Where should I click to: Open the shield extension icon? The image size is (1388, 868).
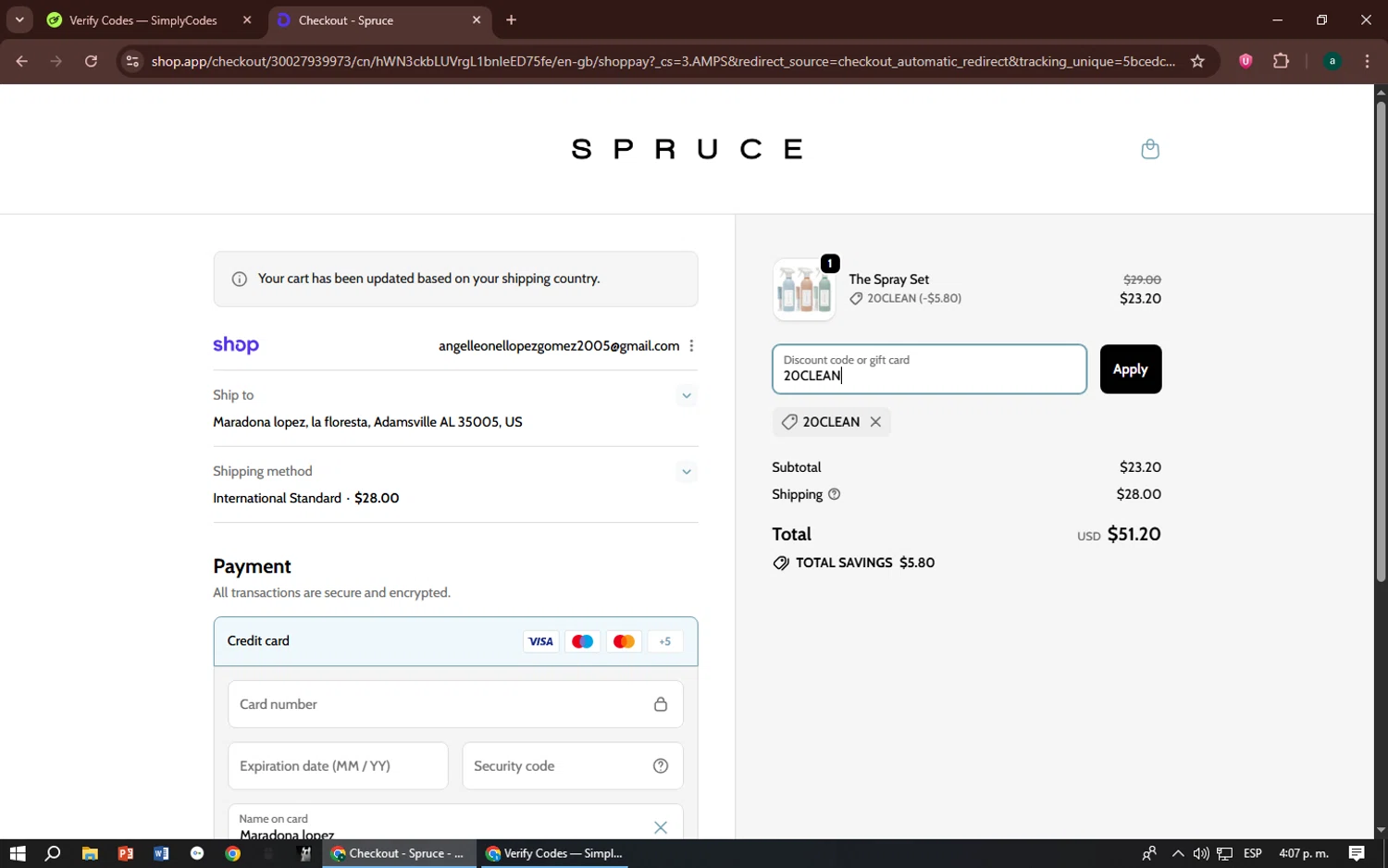click(1245, 61)
